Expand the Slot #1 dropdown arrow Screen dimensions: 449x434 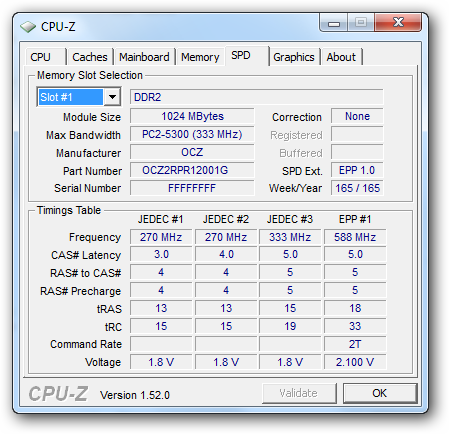coord(112,97)
